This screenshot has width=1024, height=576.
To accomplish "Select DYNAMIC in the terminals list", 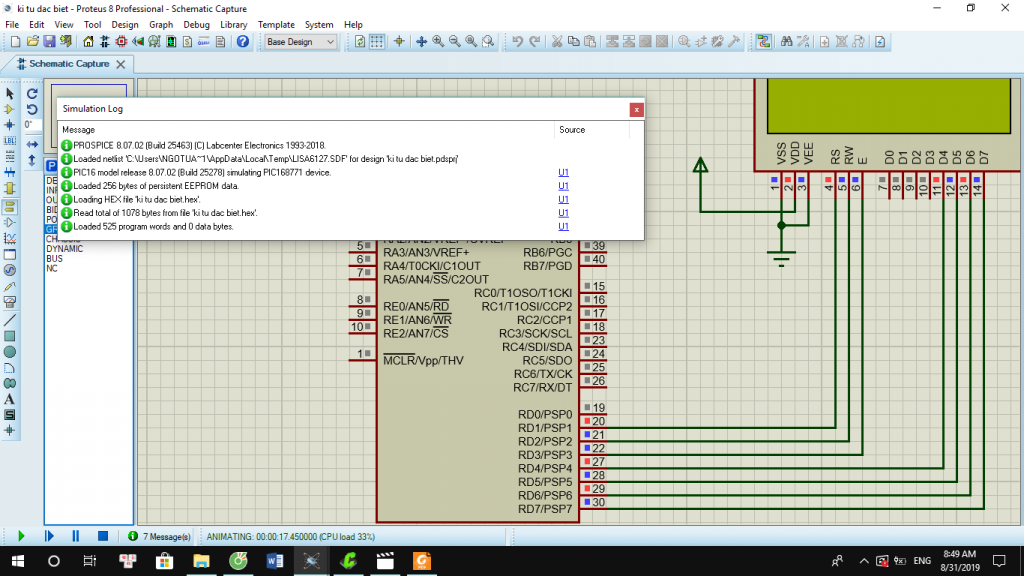I will click(63, 249).
